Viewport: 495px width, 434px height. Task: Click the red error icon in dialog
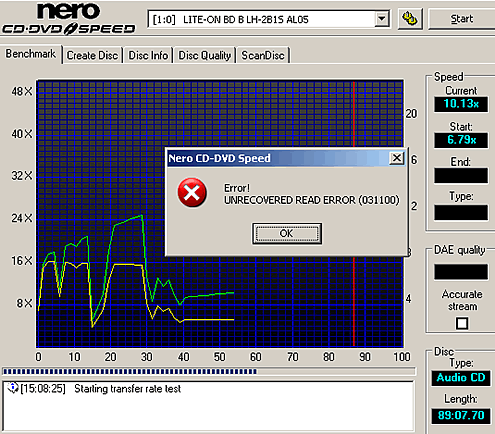pyautogui.click(x=192, y=193)
